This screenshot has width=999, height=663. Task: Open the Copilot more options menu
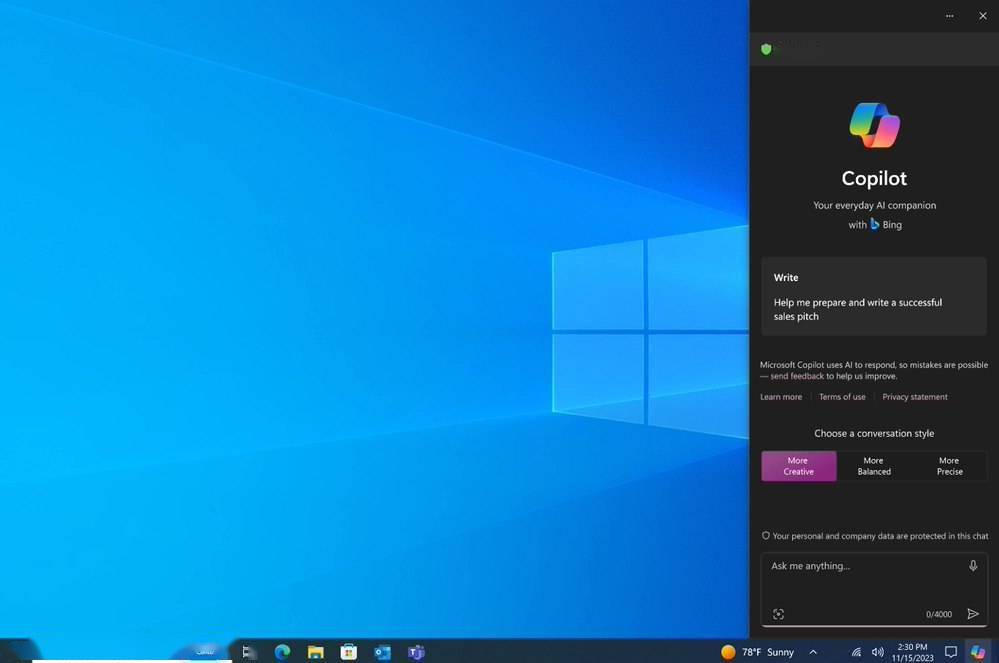click(x=949, y=16)
